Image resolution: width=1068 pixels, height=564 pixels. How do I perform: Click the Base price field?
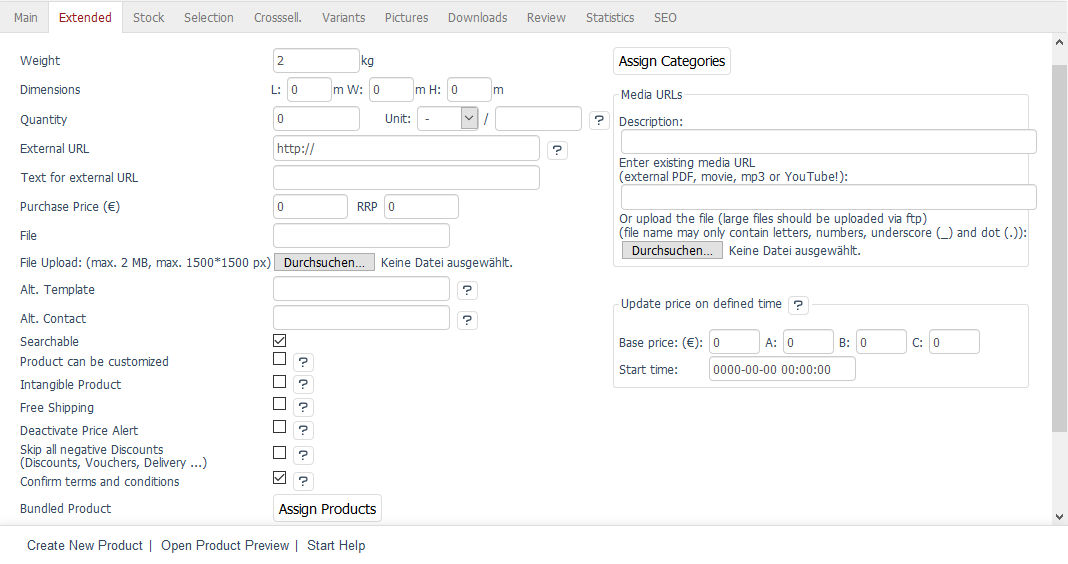734,342
